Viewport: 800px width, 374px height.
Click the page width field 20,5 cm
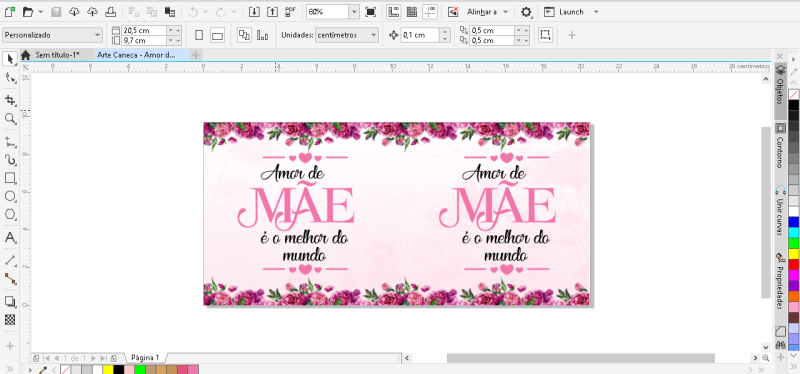144,31
